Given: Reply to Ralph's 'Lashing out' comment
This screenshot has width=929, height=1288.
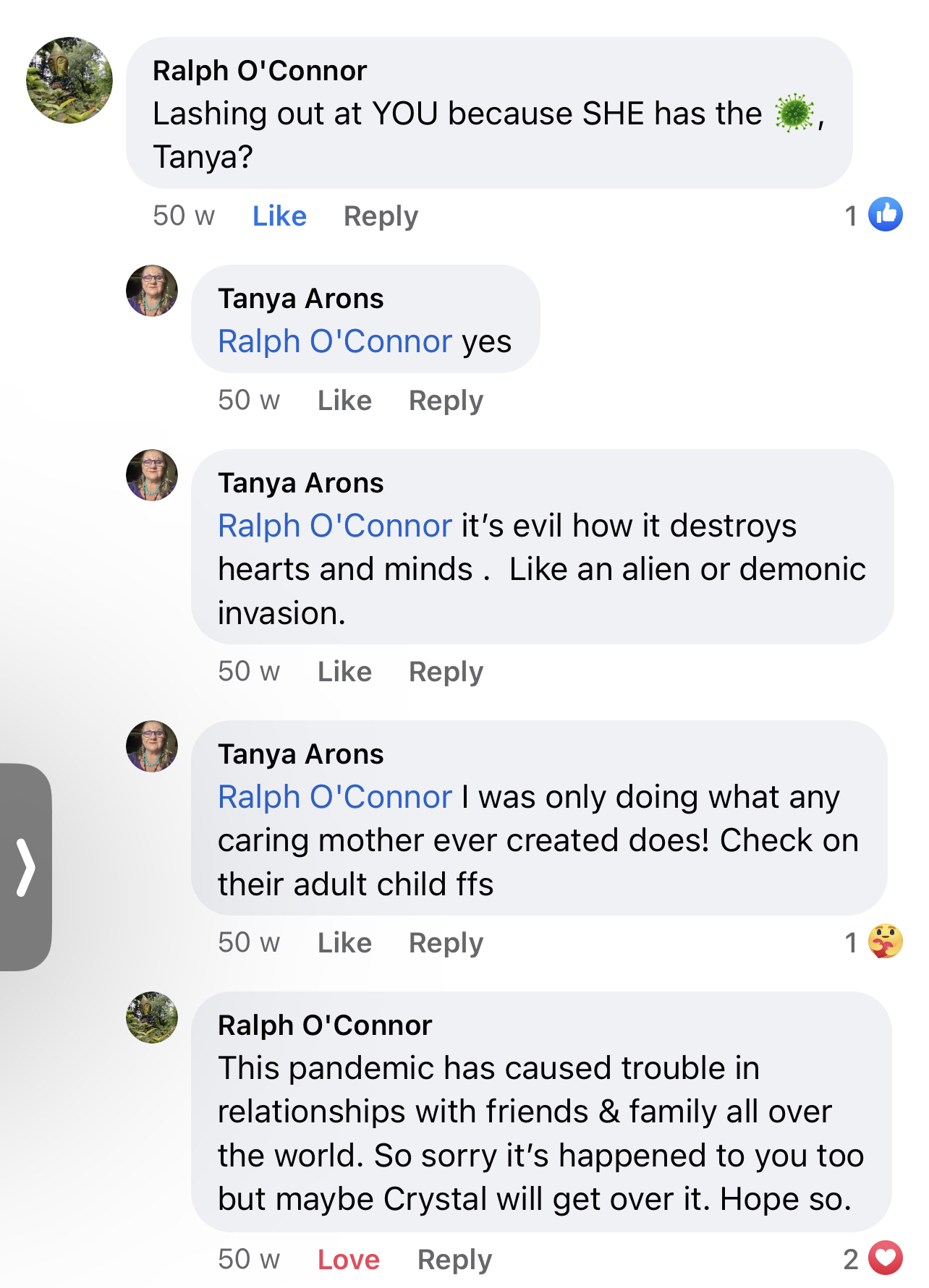Looking at the screenshot, I should click(381, 216).
